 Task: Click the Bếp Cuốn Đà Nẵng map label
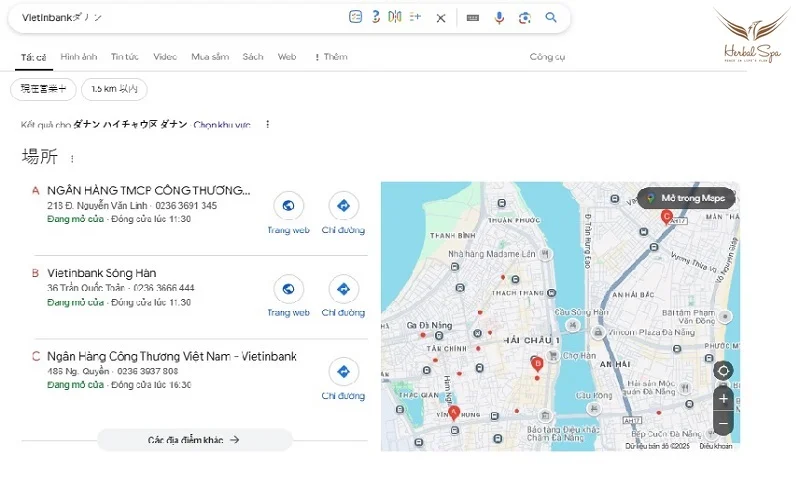[x=666, y=434]
